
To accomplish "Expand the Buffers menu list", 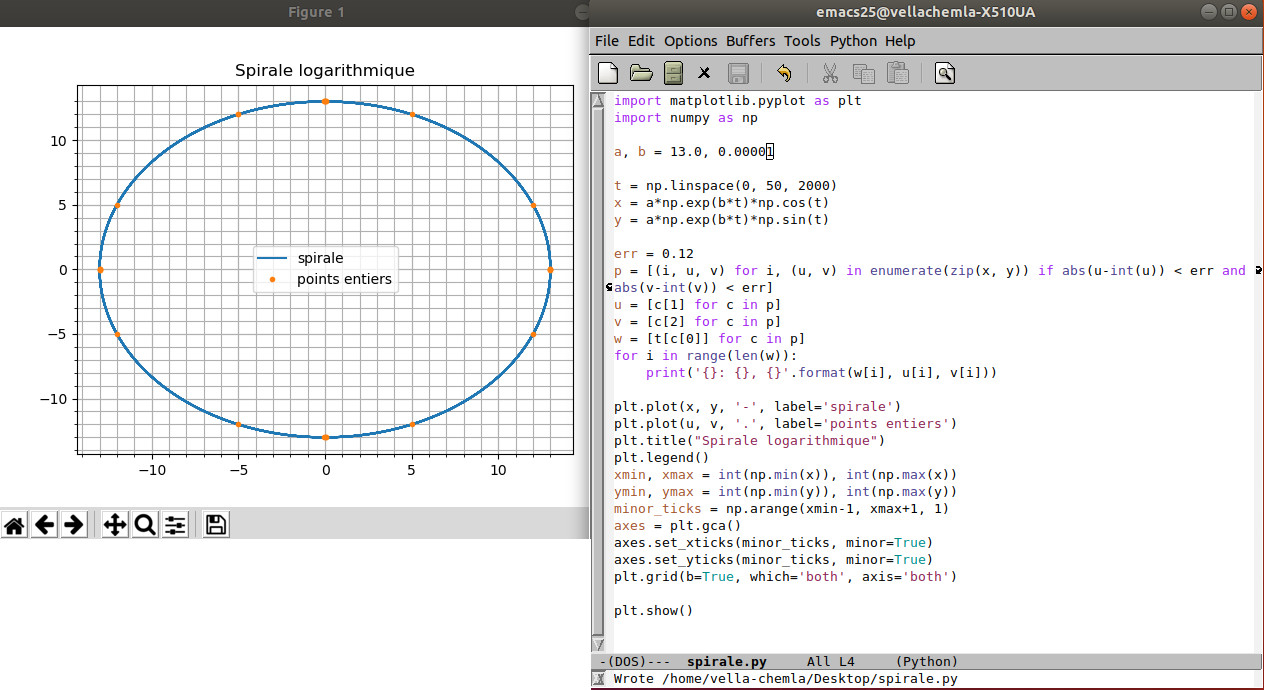I will 750,41.
